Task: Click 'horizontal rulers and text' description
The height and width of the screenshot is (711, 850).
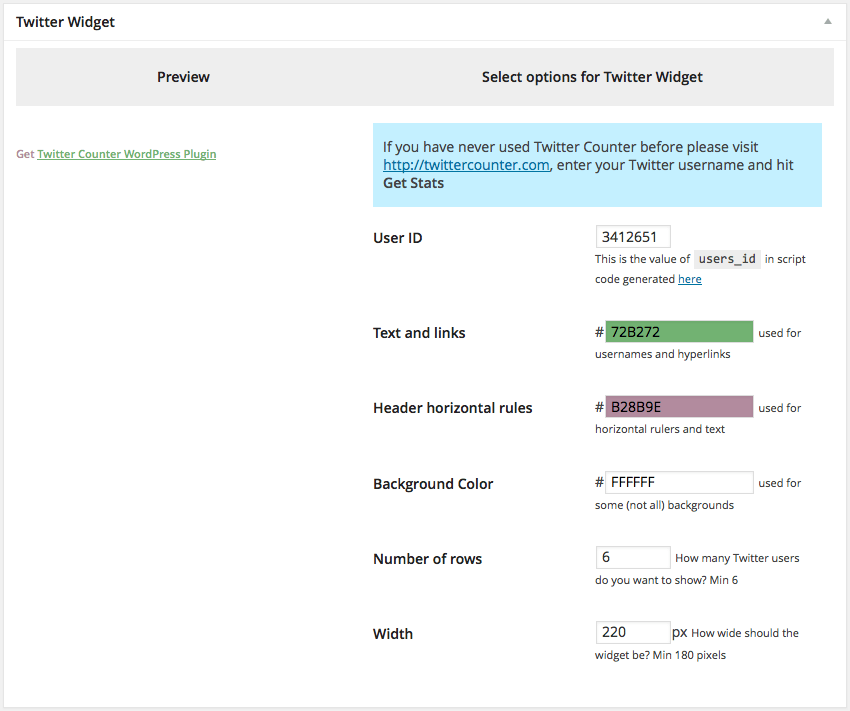Action: [660, 429]
